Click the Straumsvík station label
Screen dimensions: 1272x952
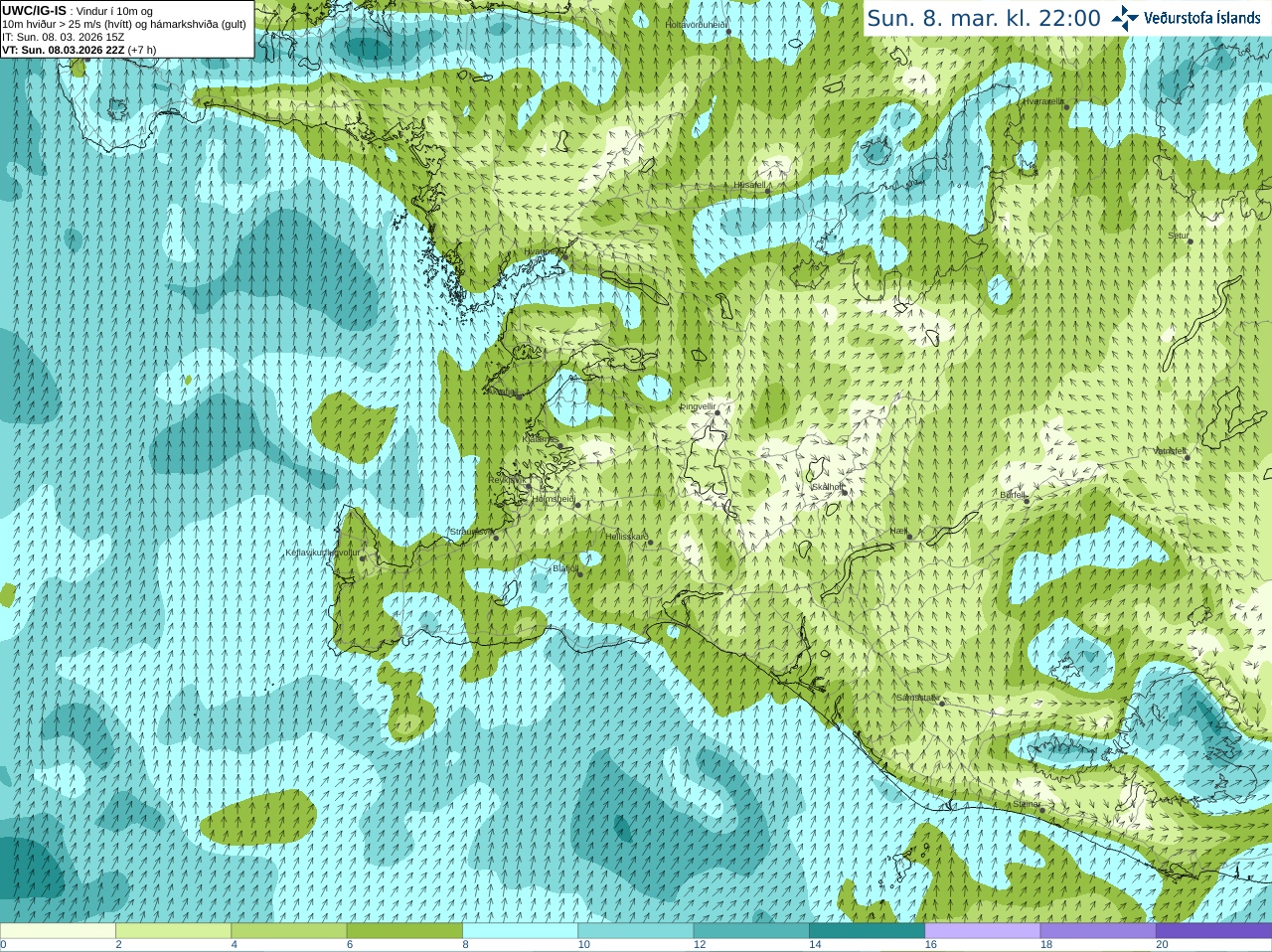[470, 532]
